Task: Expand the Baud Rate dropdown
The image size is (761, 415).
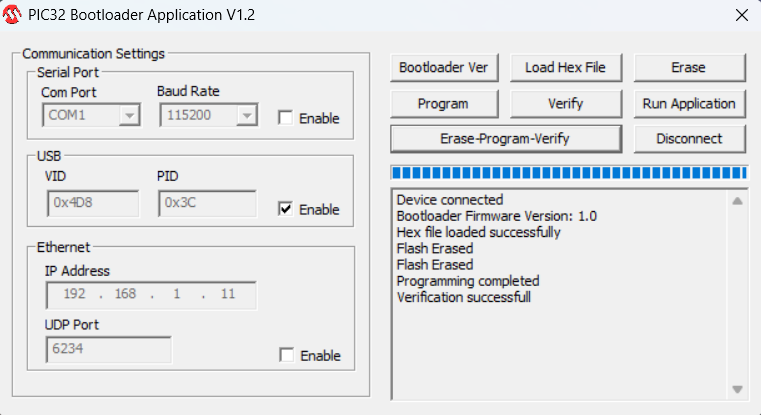Action: (x=245, y=116)
